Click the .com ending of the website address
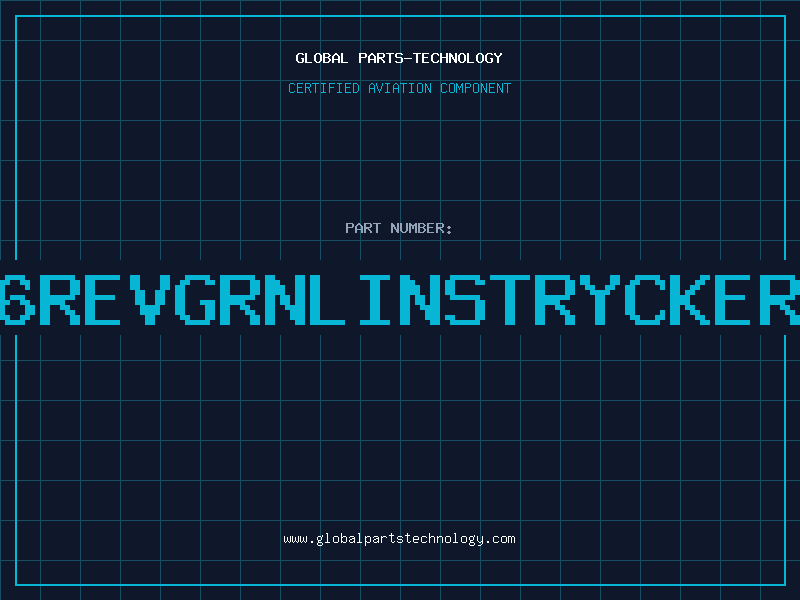The image size is (800, 600). click(x=499, y=539)
